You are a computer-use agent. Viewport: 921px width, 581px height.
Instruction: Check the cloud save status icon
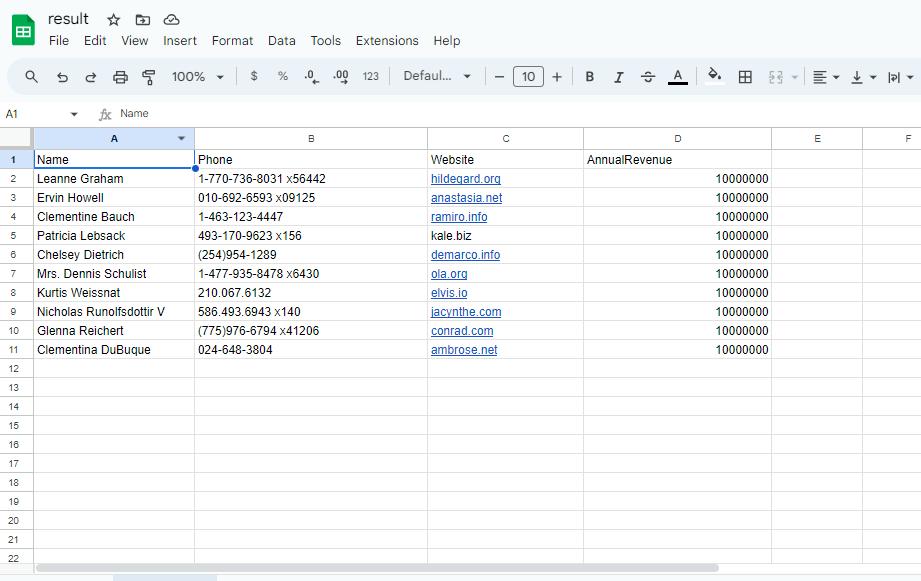pyautogui.click(x=171, y=20)
